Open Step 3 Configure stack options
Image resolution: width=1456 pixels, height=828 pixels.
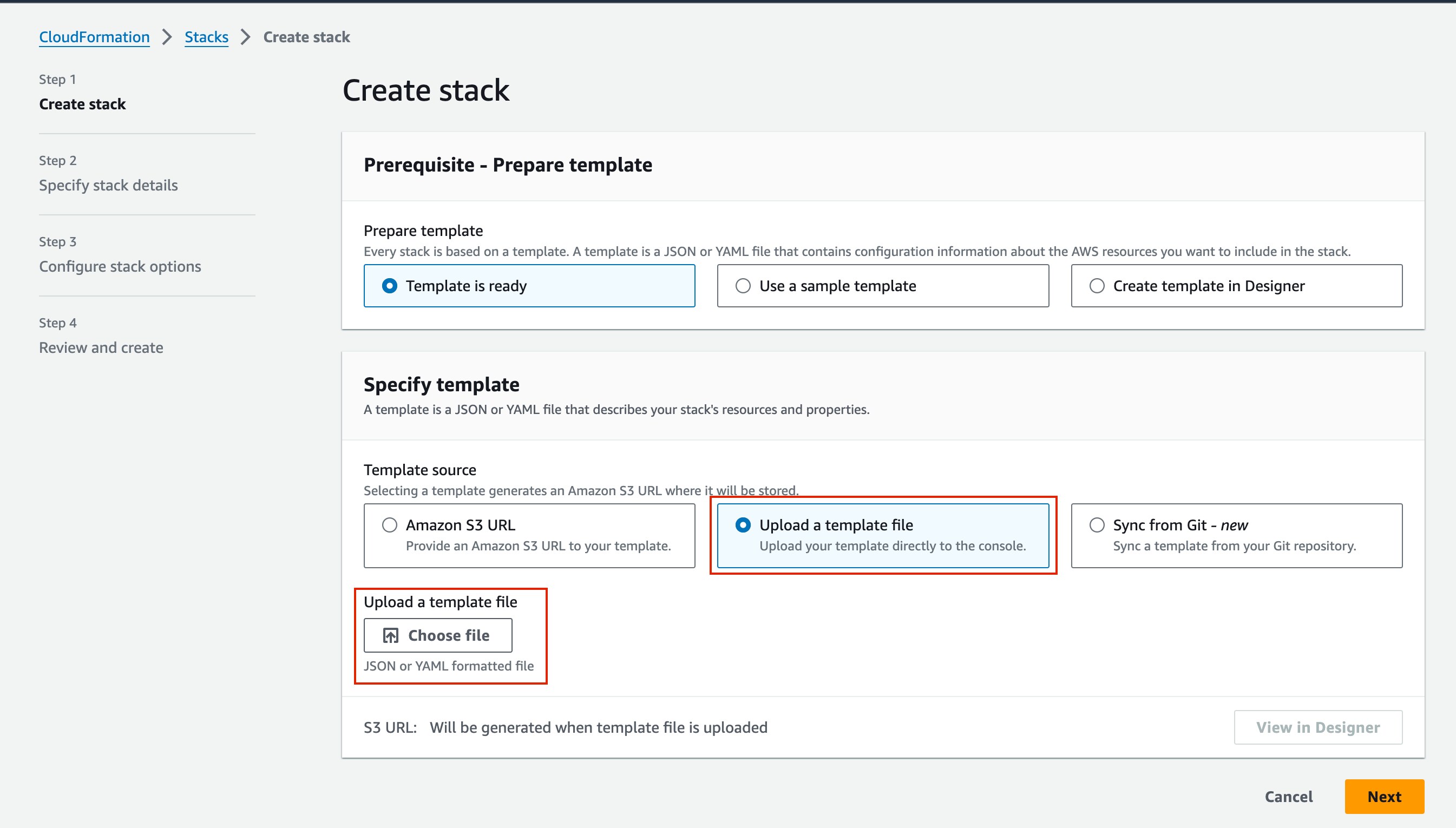[x=120, y=266]
